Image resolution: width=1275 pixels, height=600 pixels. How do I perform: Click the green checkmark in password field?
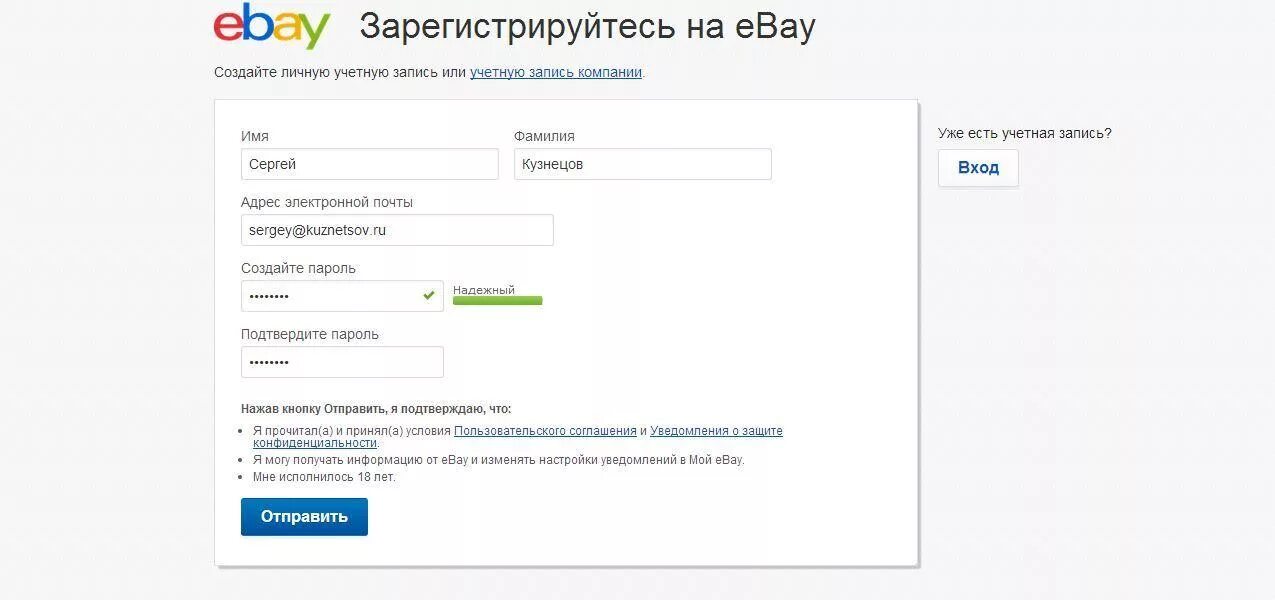click(429, 296)
